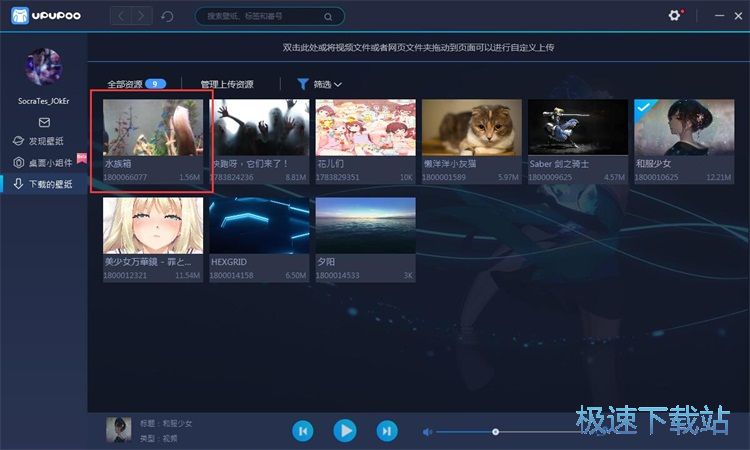Mute the sound with the speaker icon
Screen dimensions: 750x450
(427, 432)
